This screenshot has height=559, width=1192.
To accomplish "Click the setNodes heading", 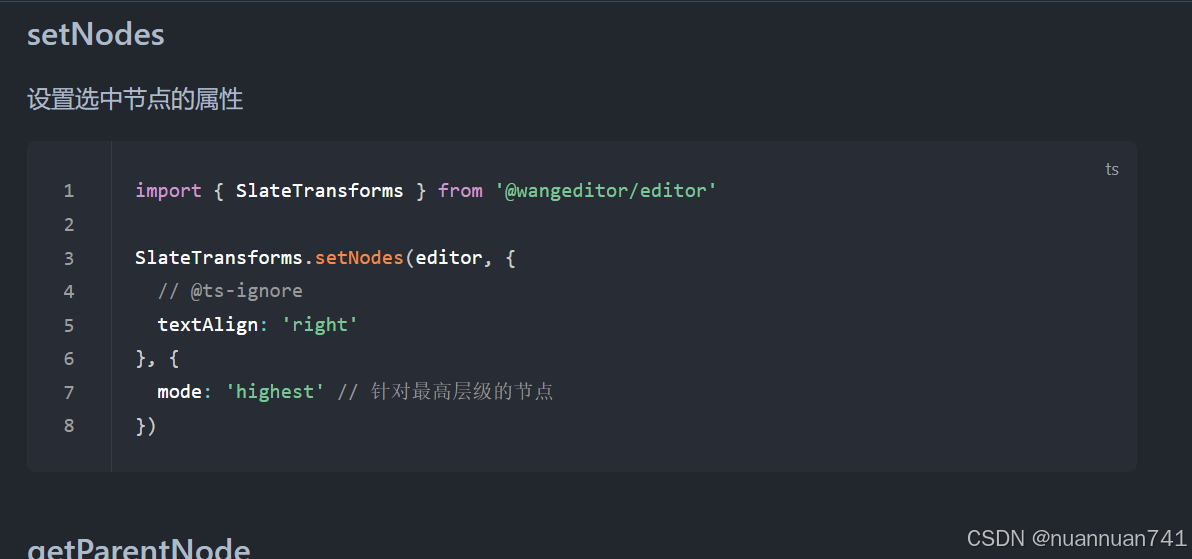I will (96, 35).
